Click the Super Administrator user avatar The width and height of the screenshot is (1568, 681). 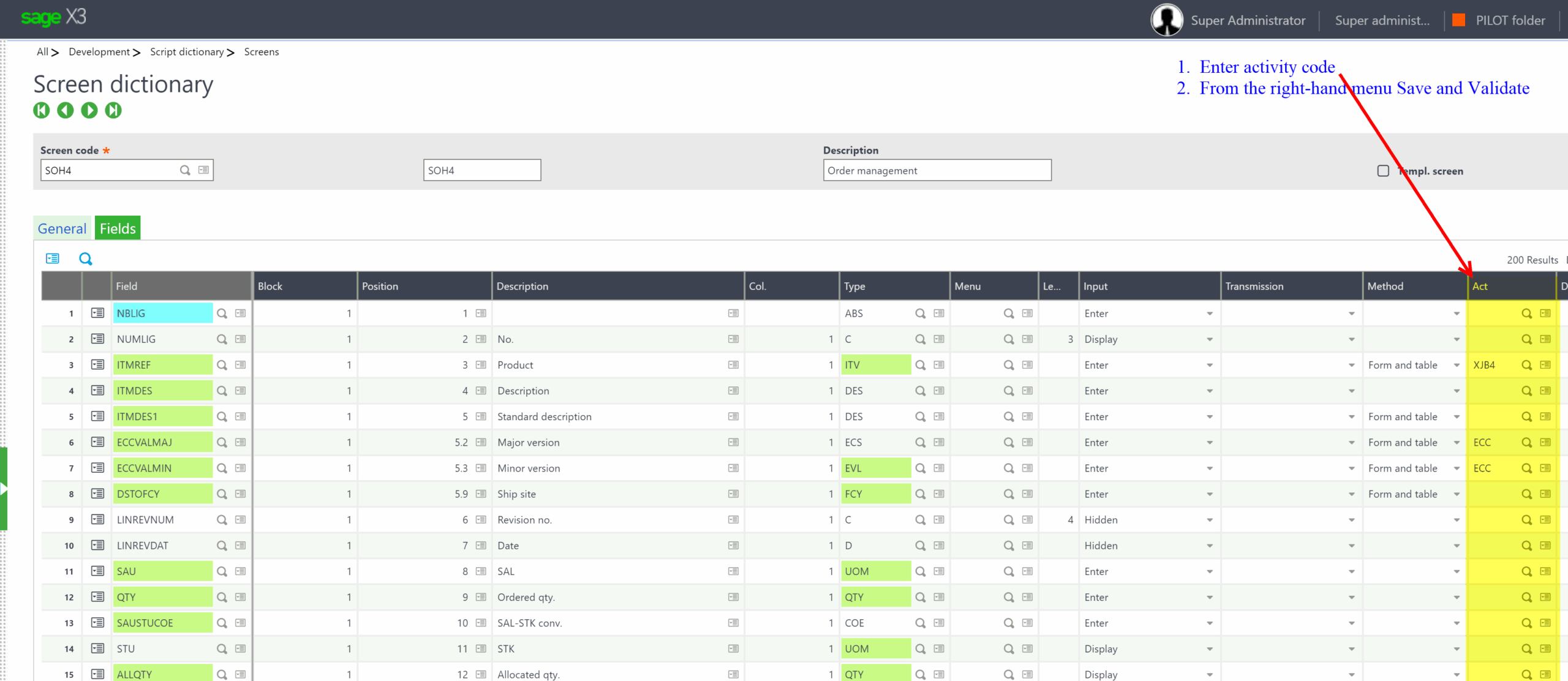(x=1166, y=20)
